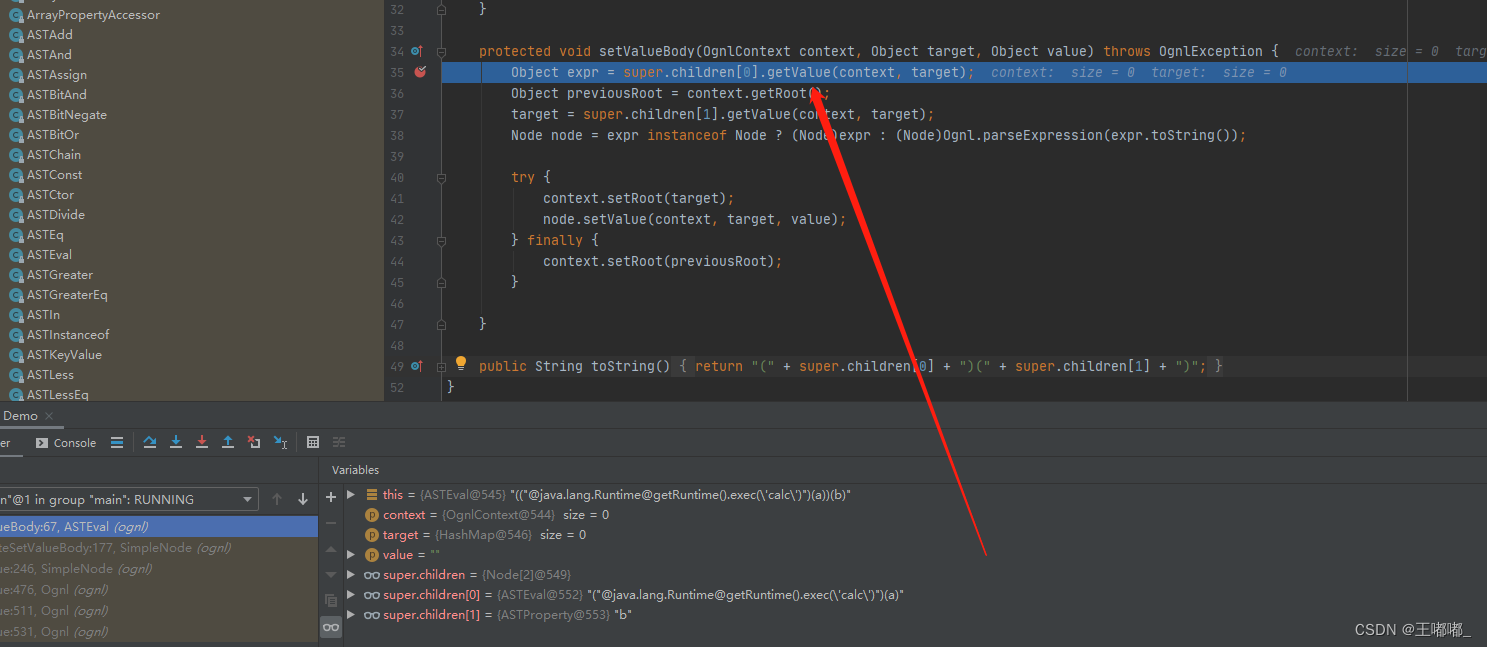Click the yellow lightbulb intention icon
This screenshot has height=647, width=1487.
pyautogui.click(x=461, y=364)
